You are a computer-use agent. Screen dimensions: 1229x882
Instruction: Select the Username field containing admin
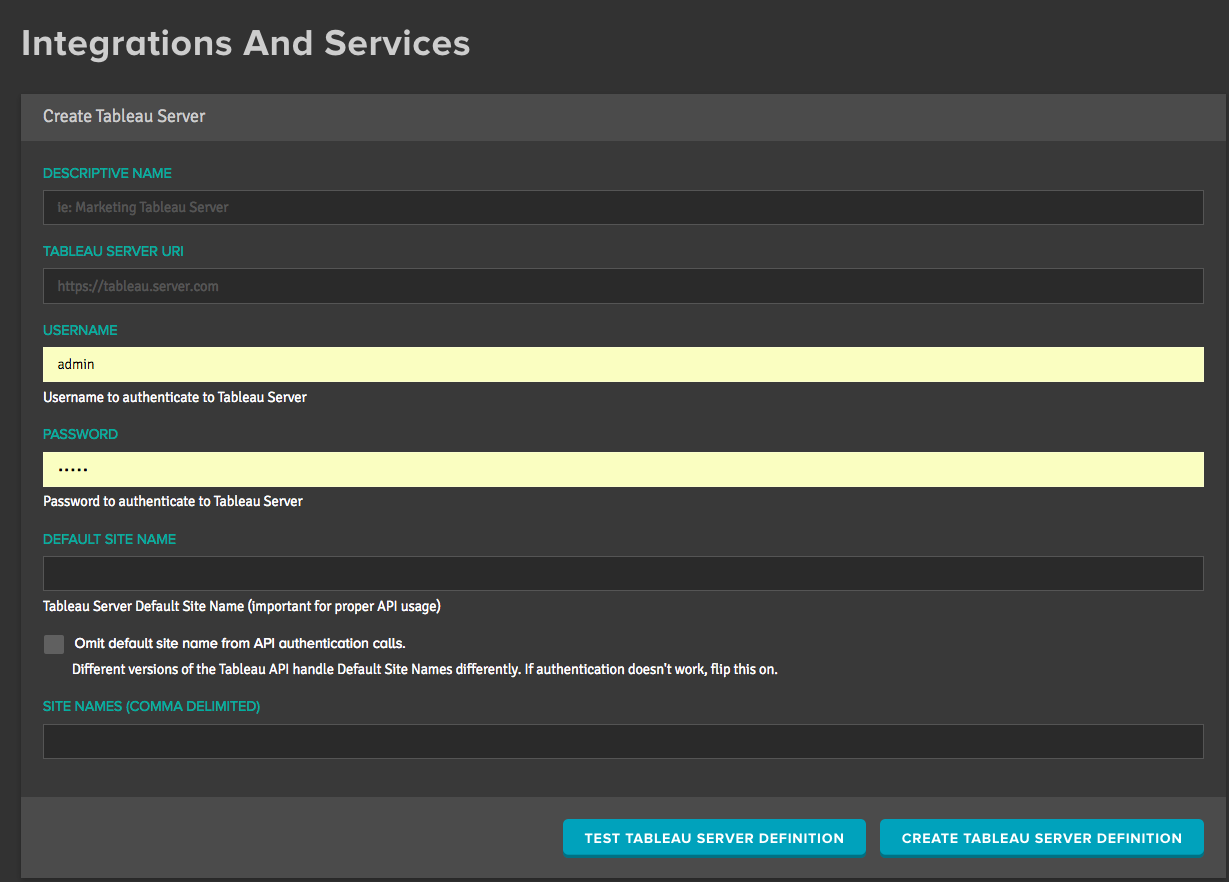coord(623,365)
